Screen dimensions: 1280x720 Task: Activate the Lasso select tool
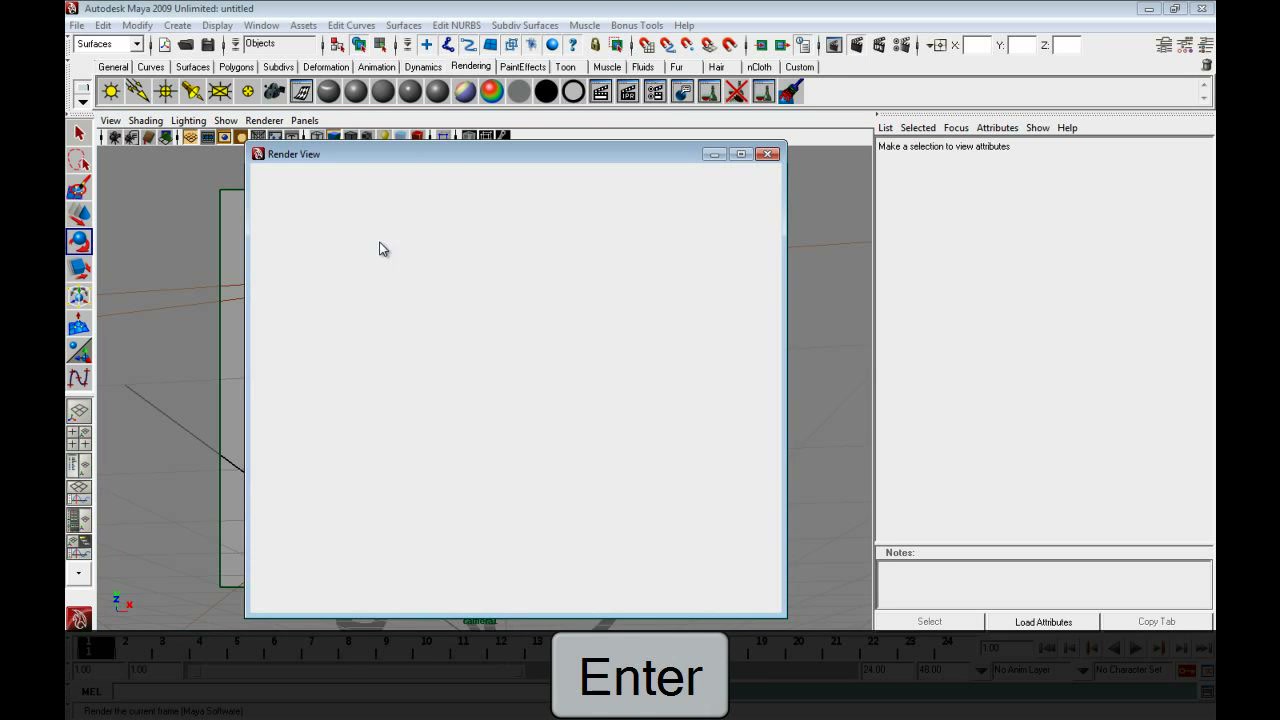(x=79, y=160)
